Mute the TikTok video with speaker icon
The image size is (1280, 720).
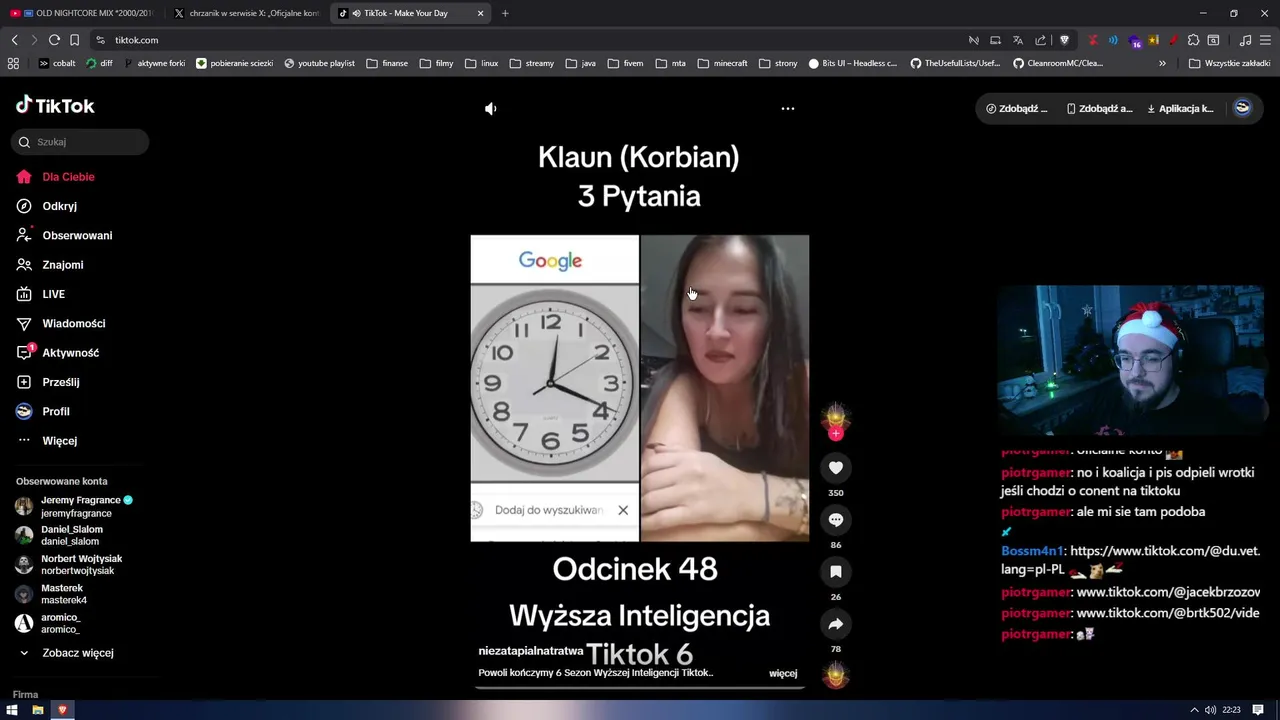coord(490,109)
